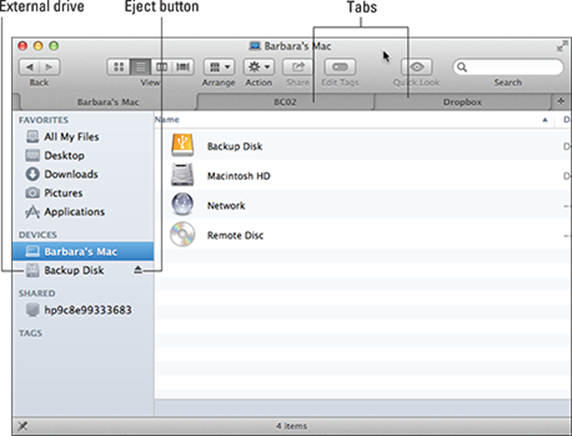Screen dimensions: 572x436
Task: Sort by the Name column header
Action: pos(167,119)
